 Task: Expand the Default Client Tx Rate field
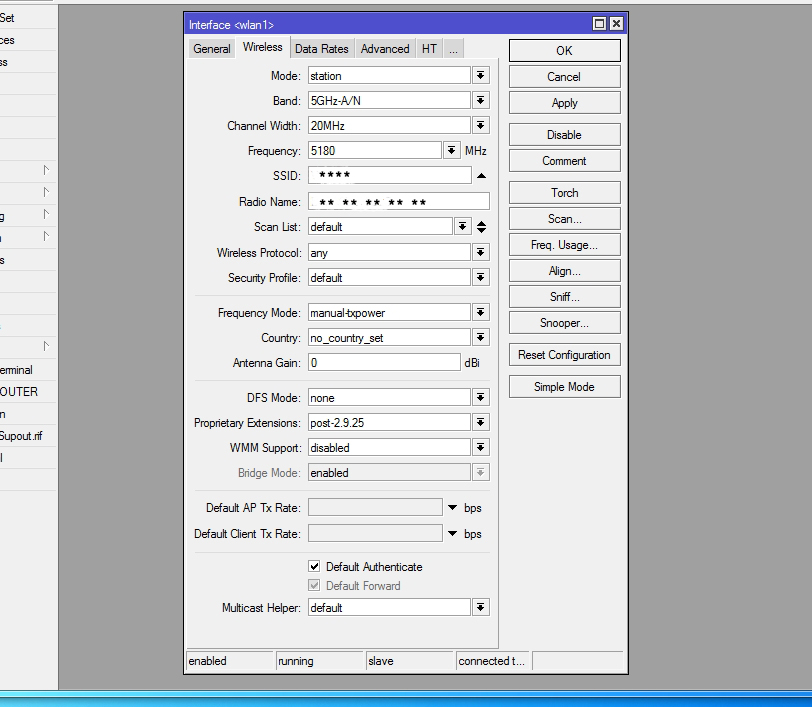click(x=453, y=534)
